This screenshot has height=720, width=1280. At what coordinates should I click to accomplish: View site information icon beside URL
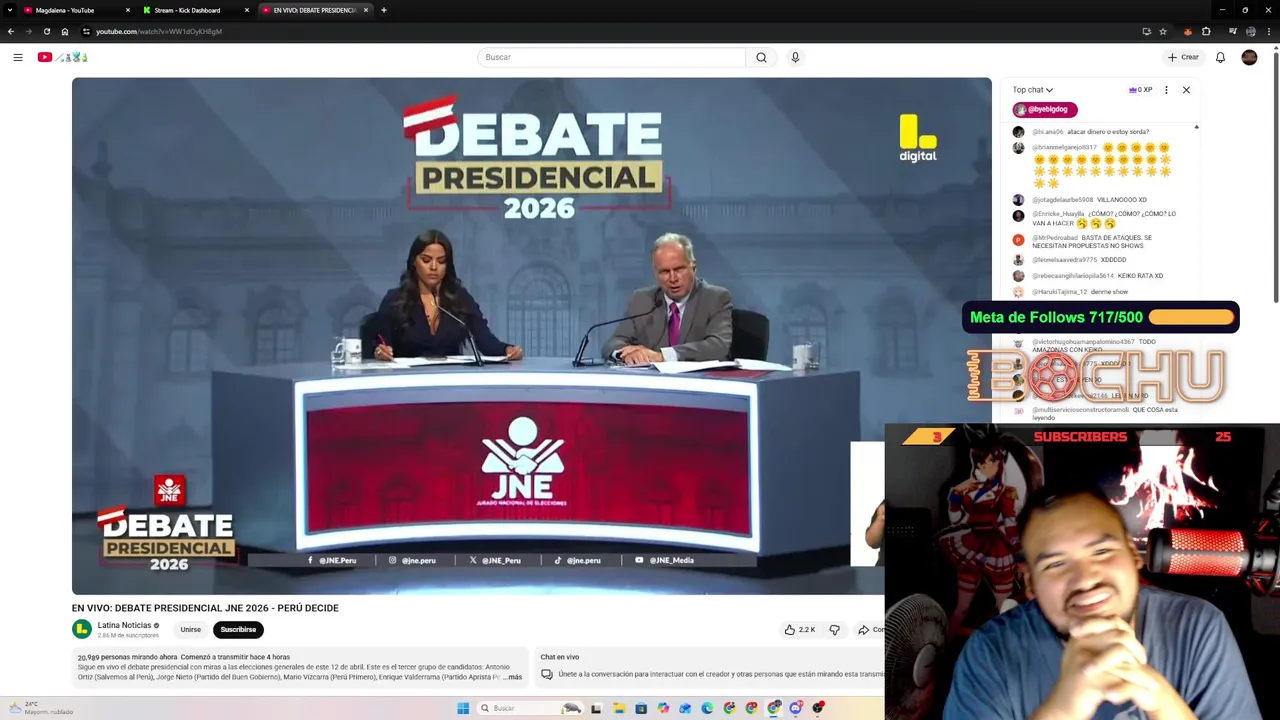pyautogui.click(x=86, y=31)
